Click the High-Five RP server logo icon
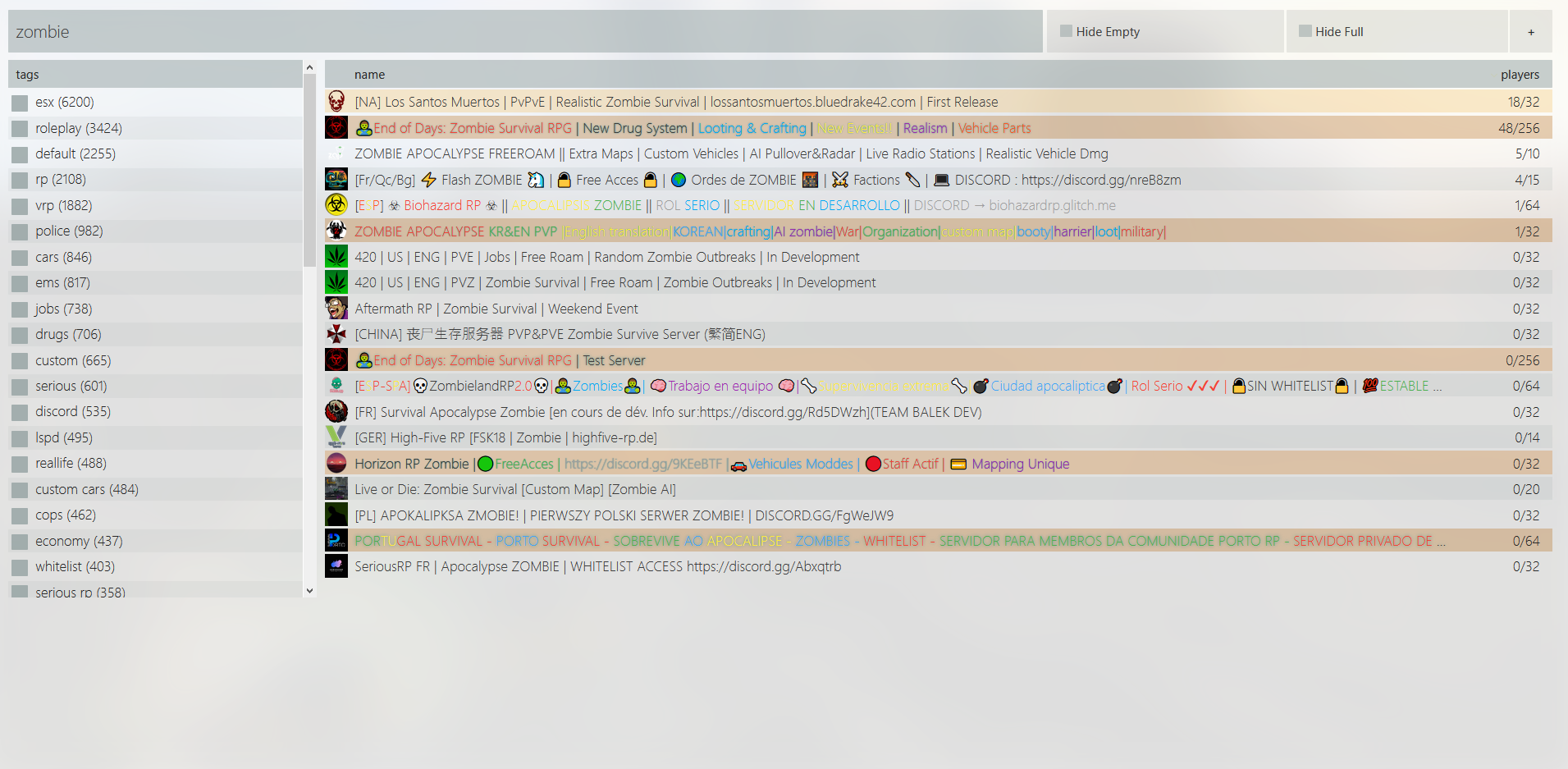Screen dimensions: 1568x769 click(x=336, y=437)
